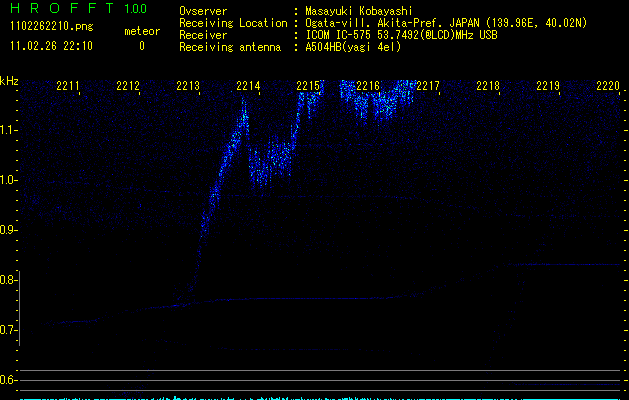
Task: Click time marker 2213
Action: coord(188,86)
